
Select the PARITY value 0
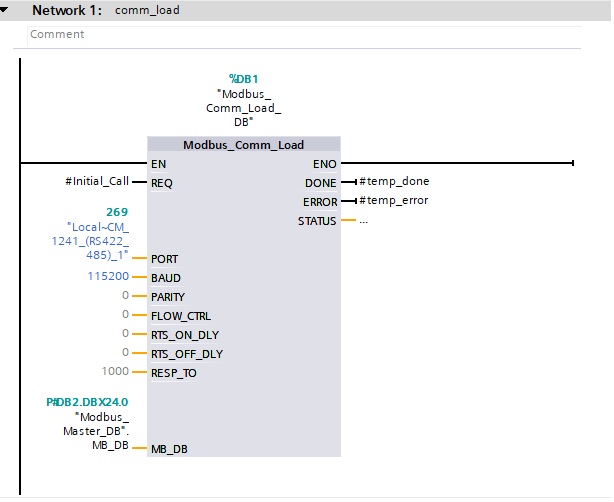click(x=125, y=295)
